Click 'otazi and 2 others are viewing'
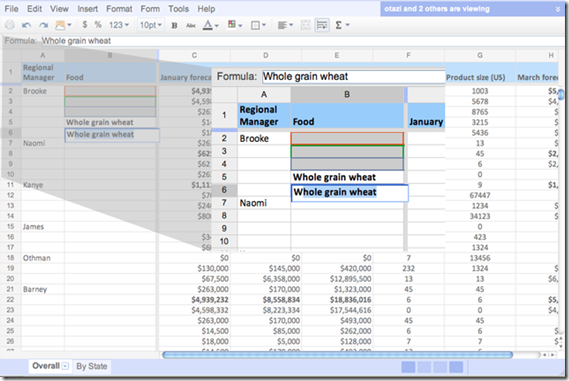Viewport: 569px width, 381px height. pos(437,9)
